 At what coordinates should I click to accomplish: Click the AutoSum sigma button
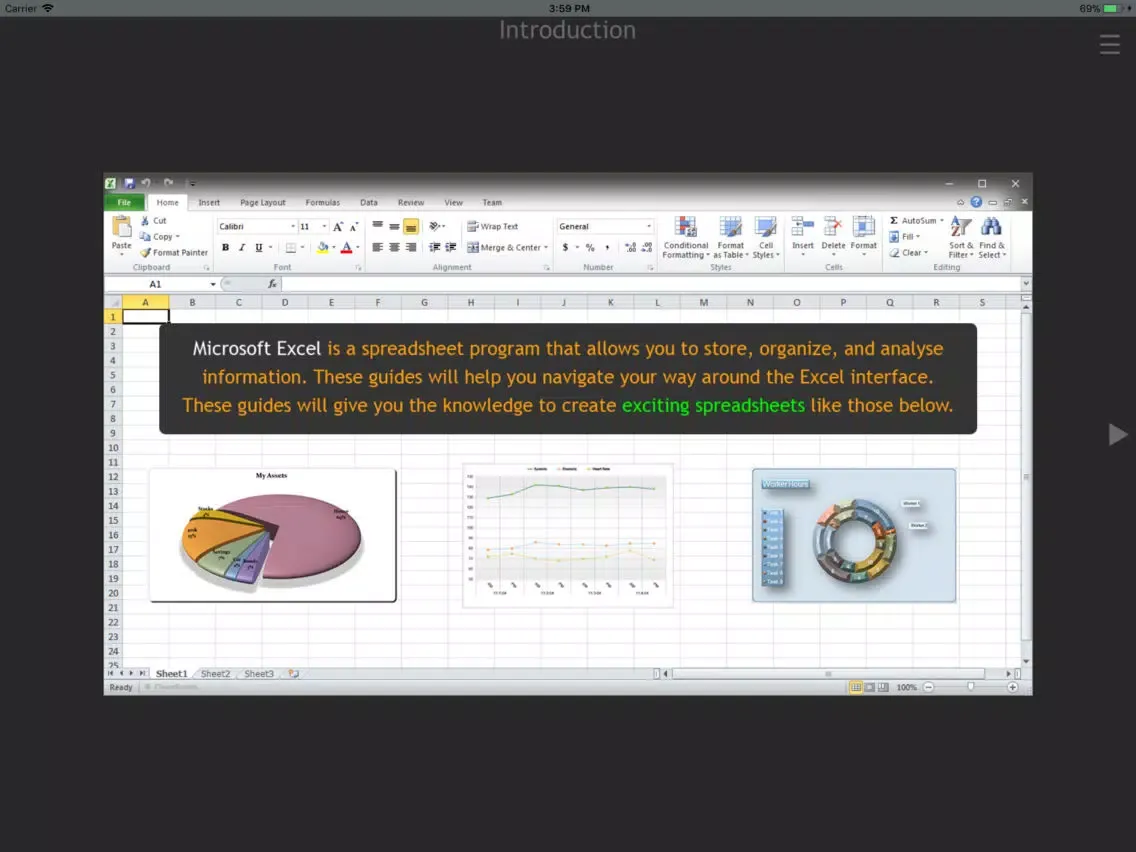pyautogui.click(x=914, y=220)
